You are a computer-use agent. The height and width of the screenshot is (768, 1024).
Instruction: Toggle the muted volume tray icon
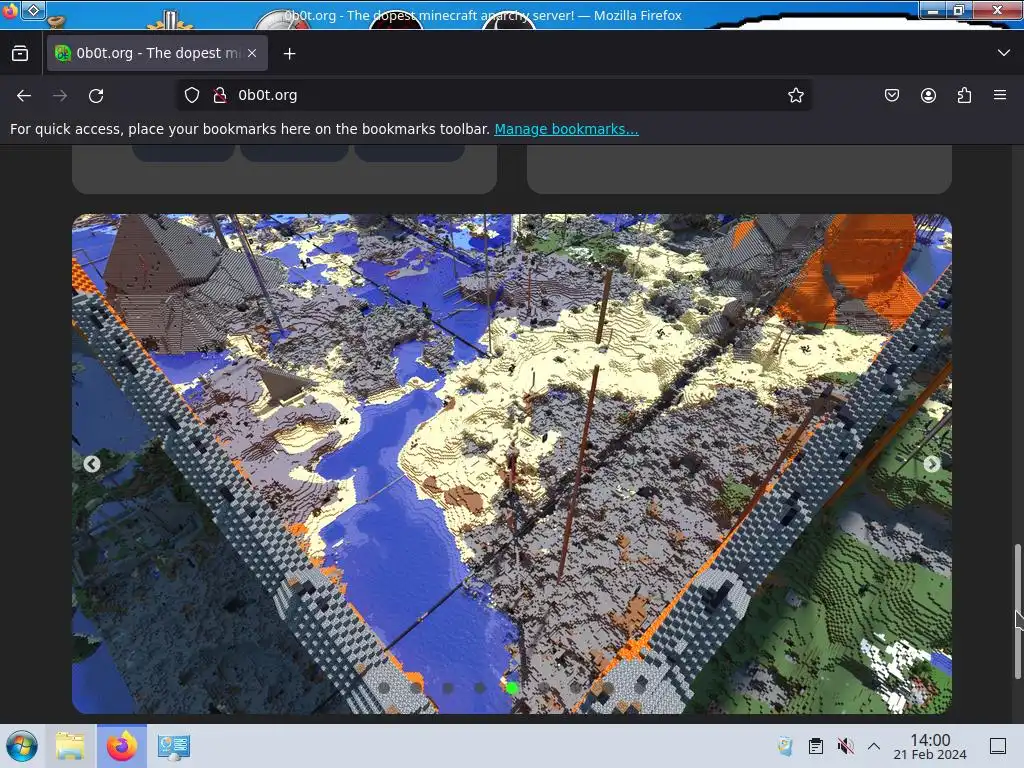[x=845, y=746]
